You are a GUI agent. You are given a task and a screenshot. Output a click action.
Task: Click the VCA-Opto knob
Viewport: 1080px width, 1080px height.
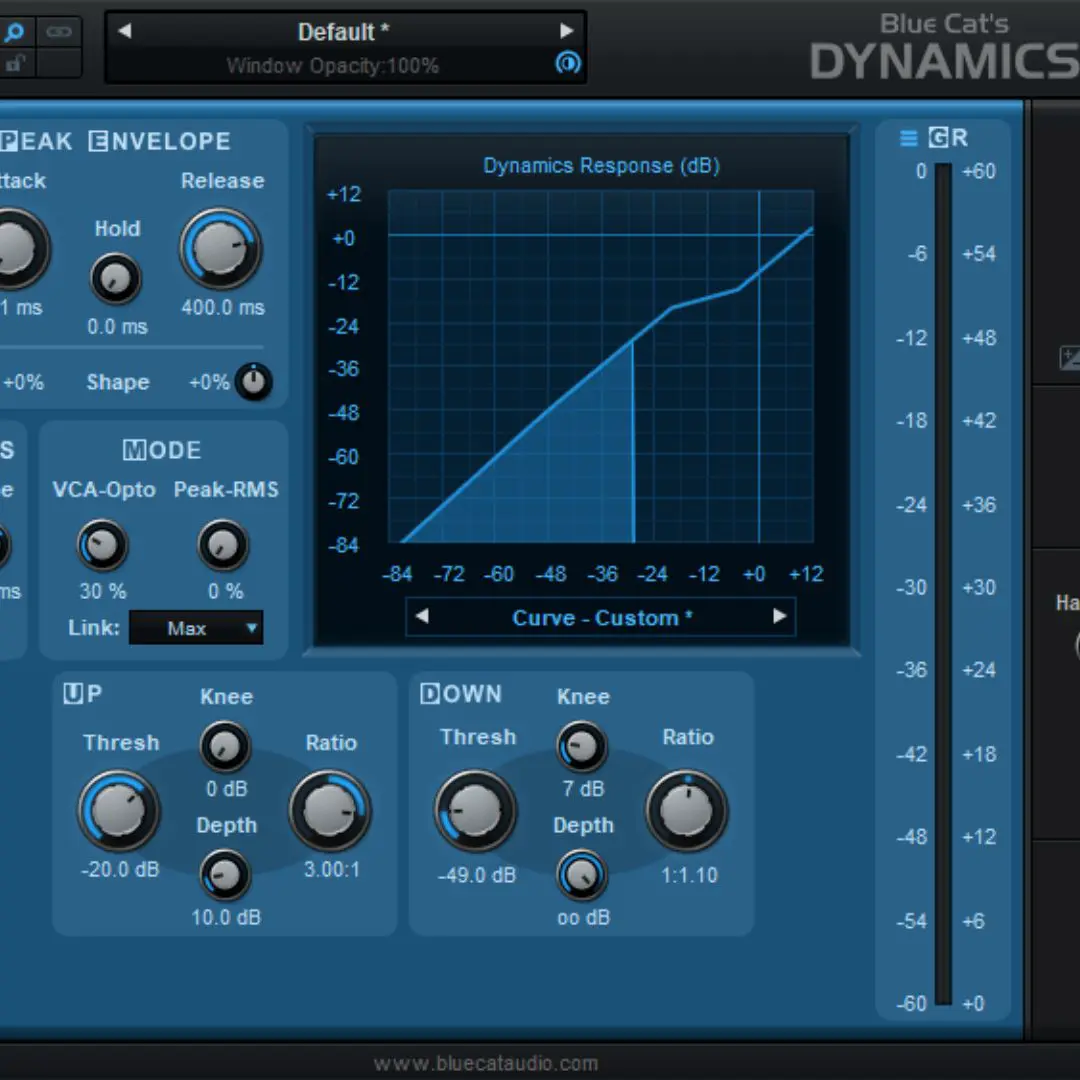coord(102,546)
